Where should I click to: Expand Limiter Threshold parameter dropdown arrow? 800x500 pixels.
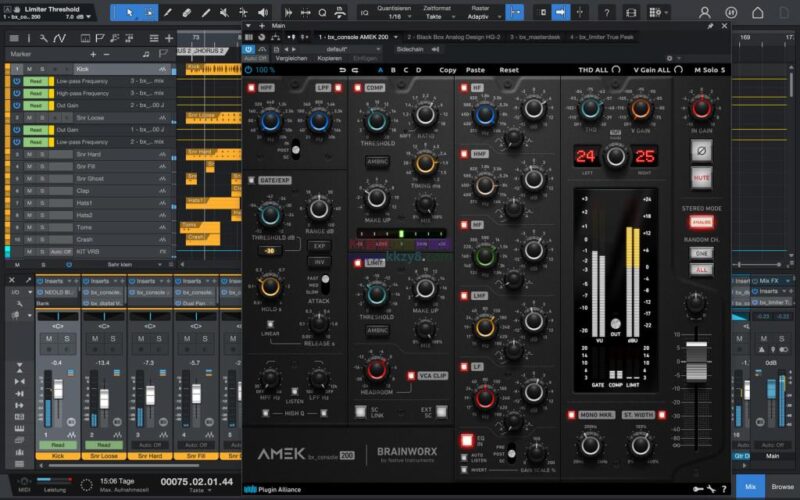[x=89, y=17]
